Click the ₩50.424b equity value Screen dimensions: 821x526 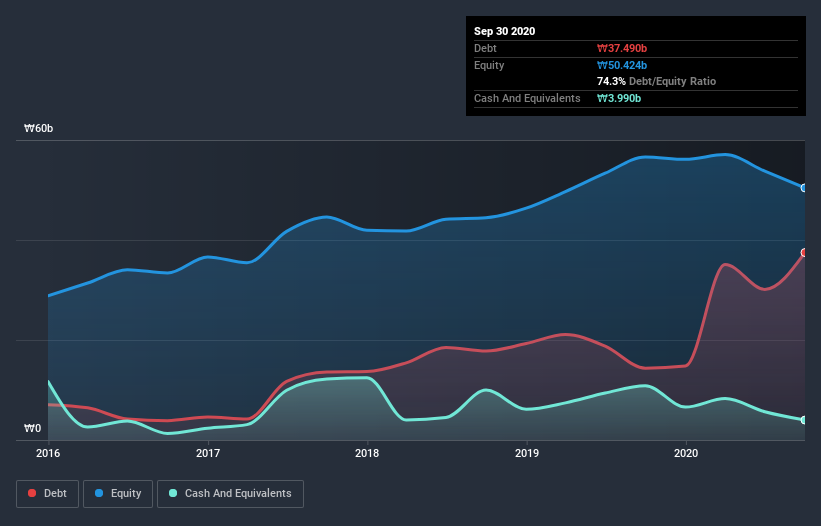click(622, 65)
